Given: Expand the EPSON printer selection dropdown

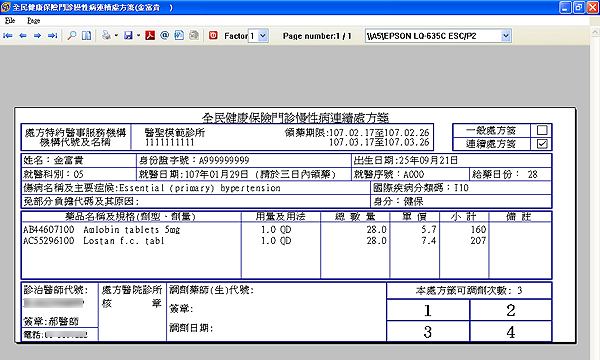Looking at the screenshot, I should click(x=506, y=36).
